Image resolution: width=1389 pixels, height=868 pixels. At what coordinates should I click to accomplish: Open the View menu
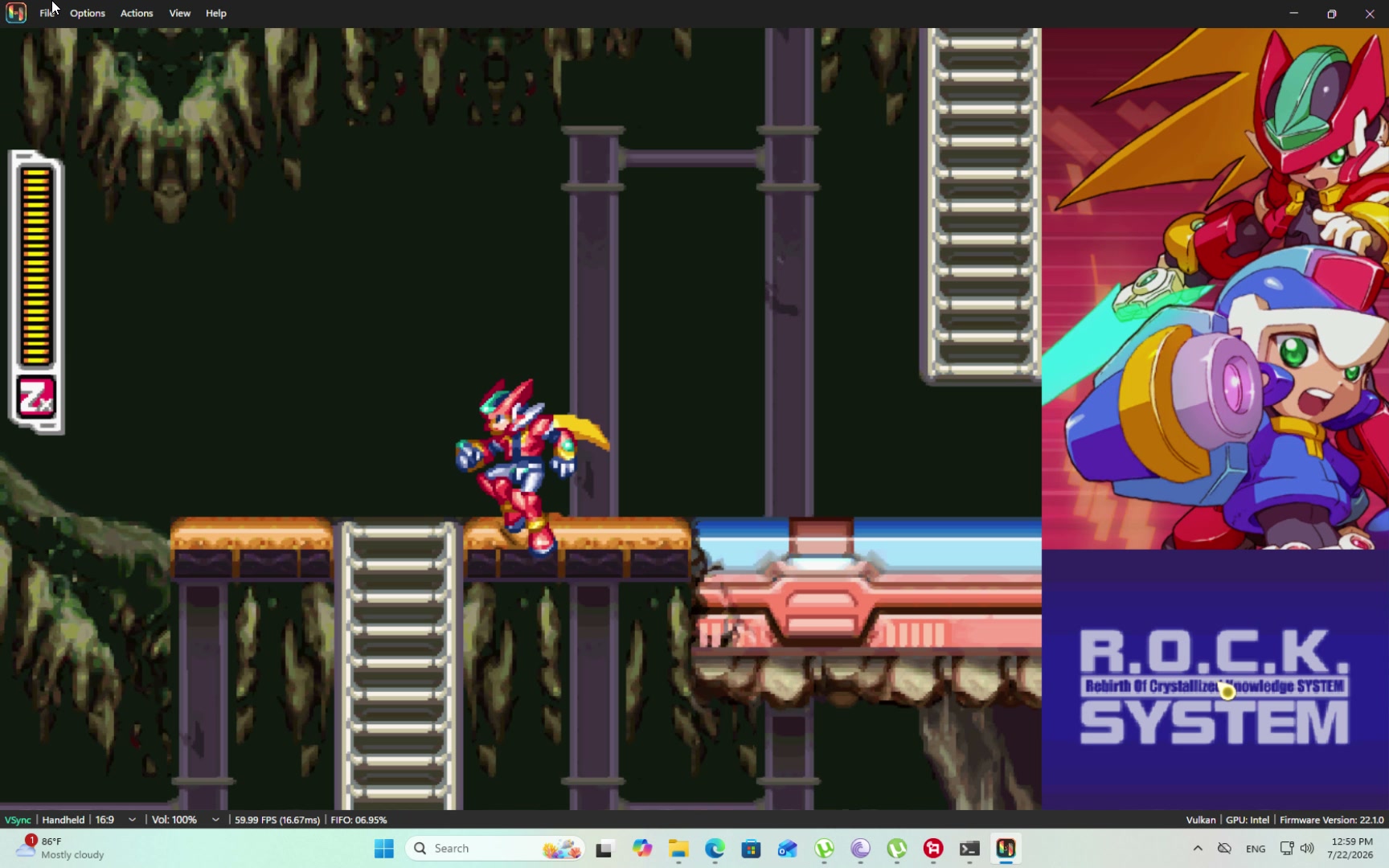179,13
